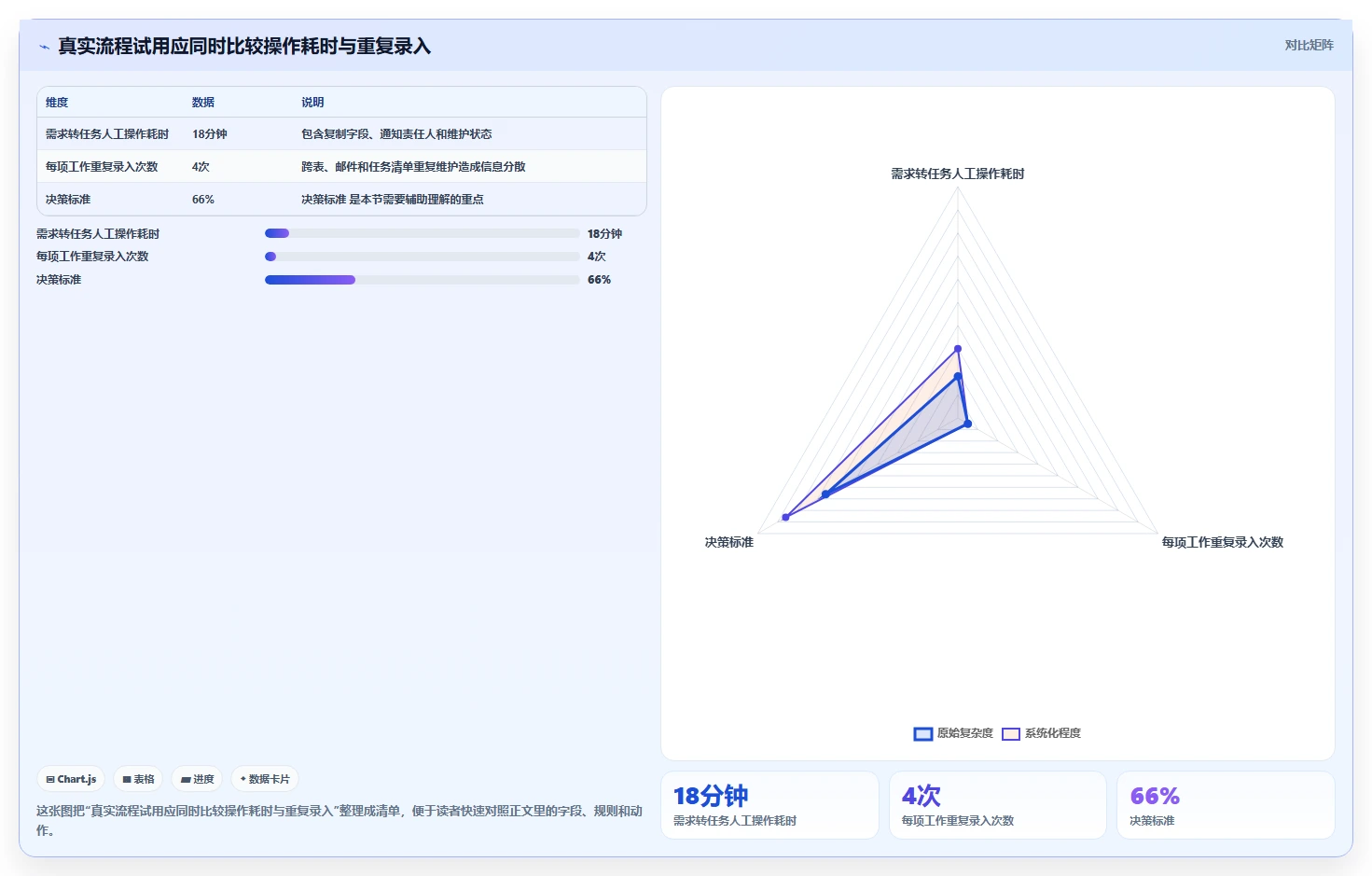Click table cell 66%

pos(203,200)
